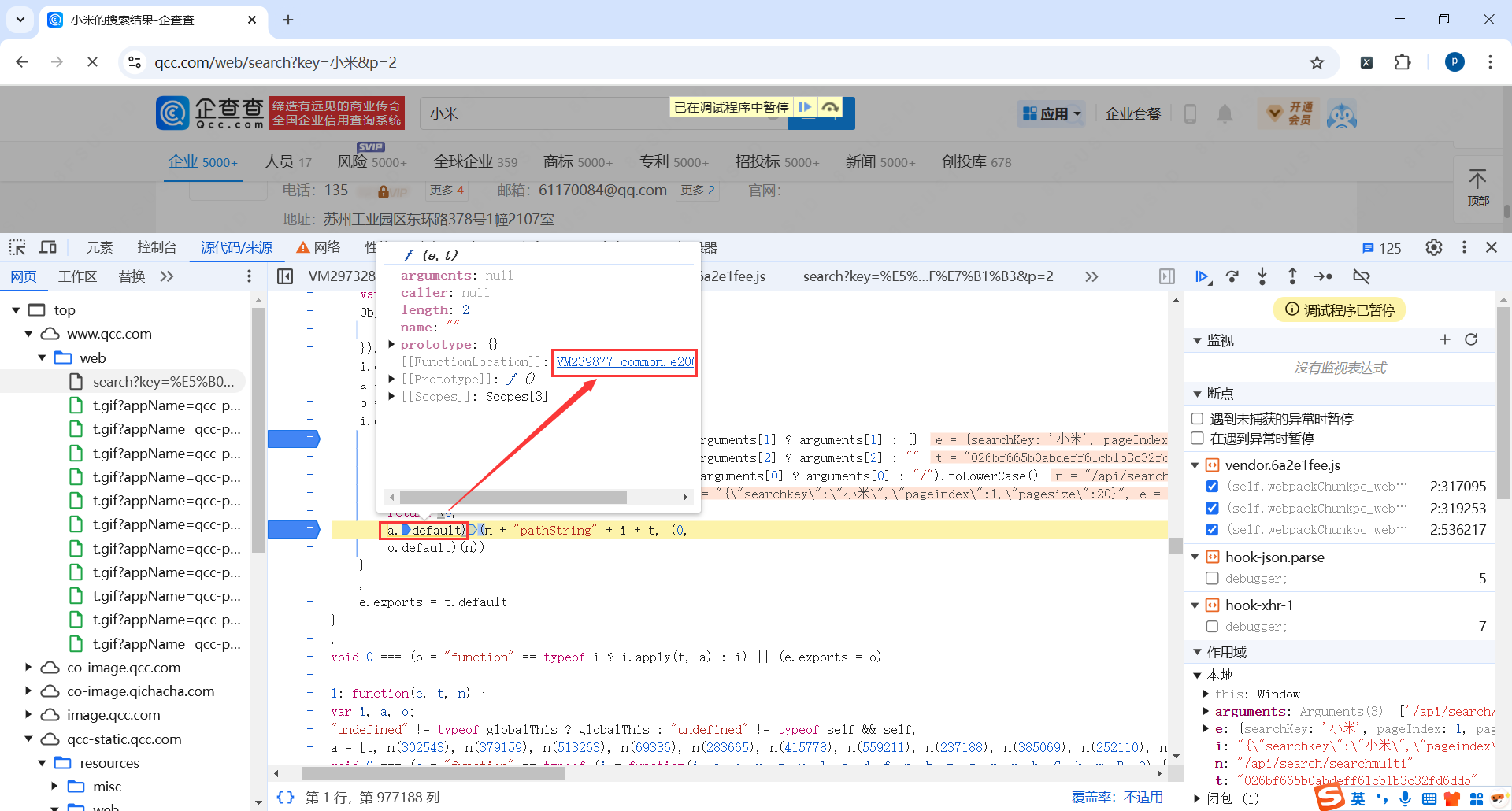Switch to the 网络 Network tab
Viewport: 1512px width, 811px height.
pos(319,247)
